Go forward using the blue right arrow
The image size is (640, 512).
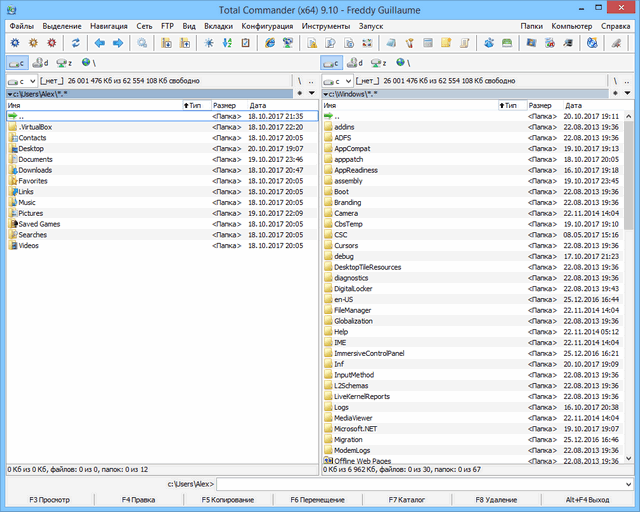[118, 43]
